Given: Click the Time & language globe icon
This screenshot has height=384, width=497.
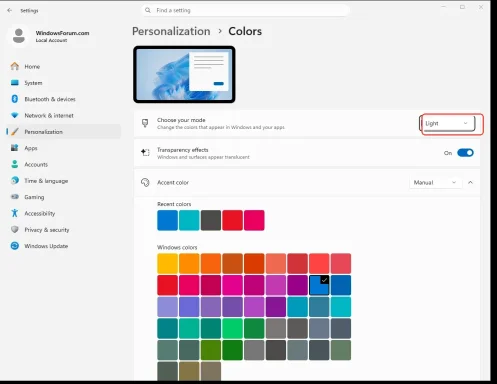Looking at the screenshot, I should 15,181.
